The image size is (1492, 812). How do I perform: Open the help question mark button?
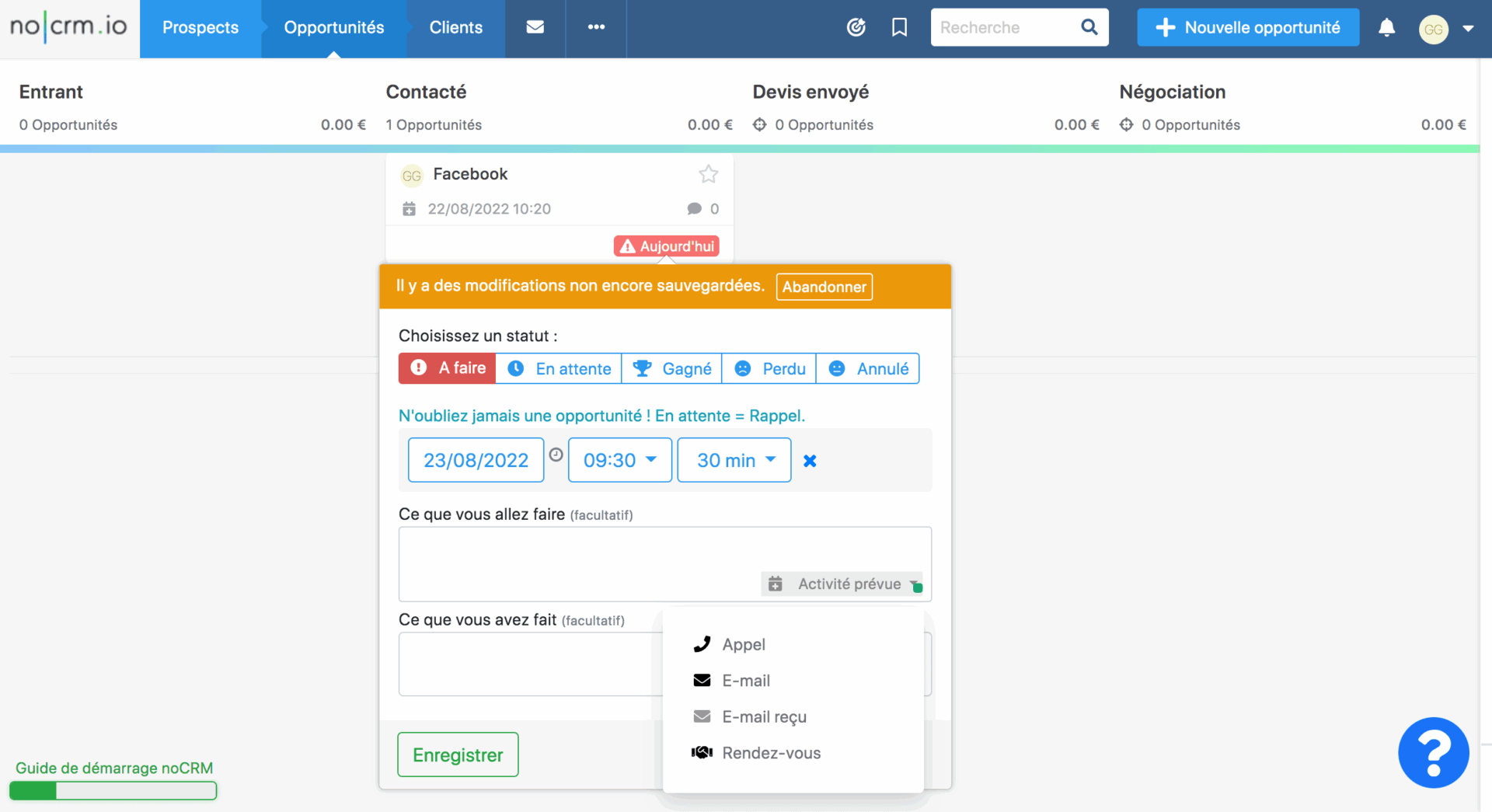[x=1433, y=752]
